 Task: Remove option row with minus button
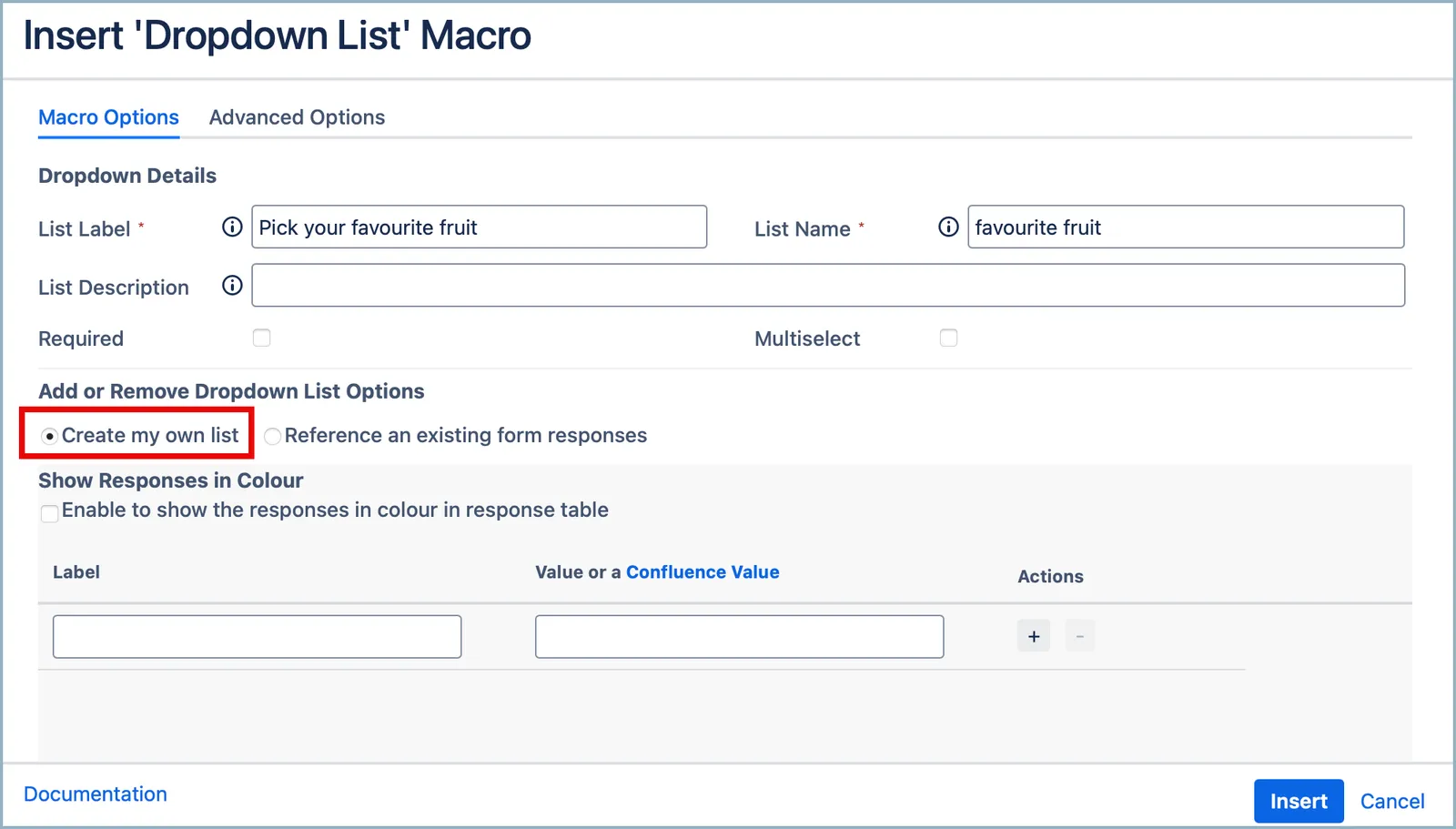click(1080, 636)
